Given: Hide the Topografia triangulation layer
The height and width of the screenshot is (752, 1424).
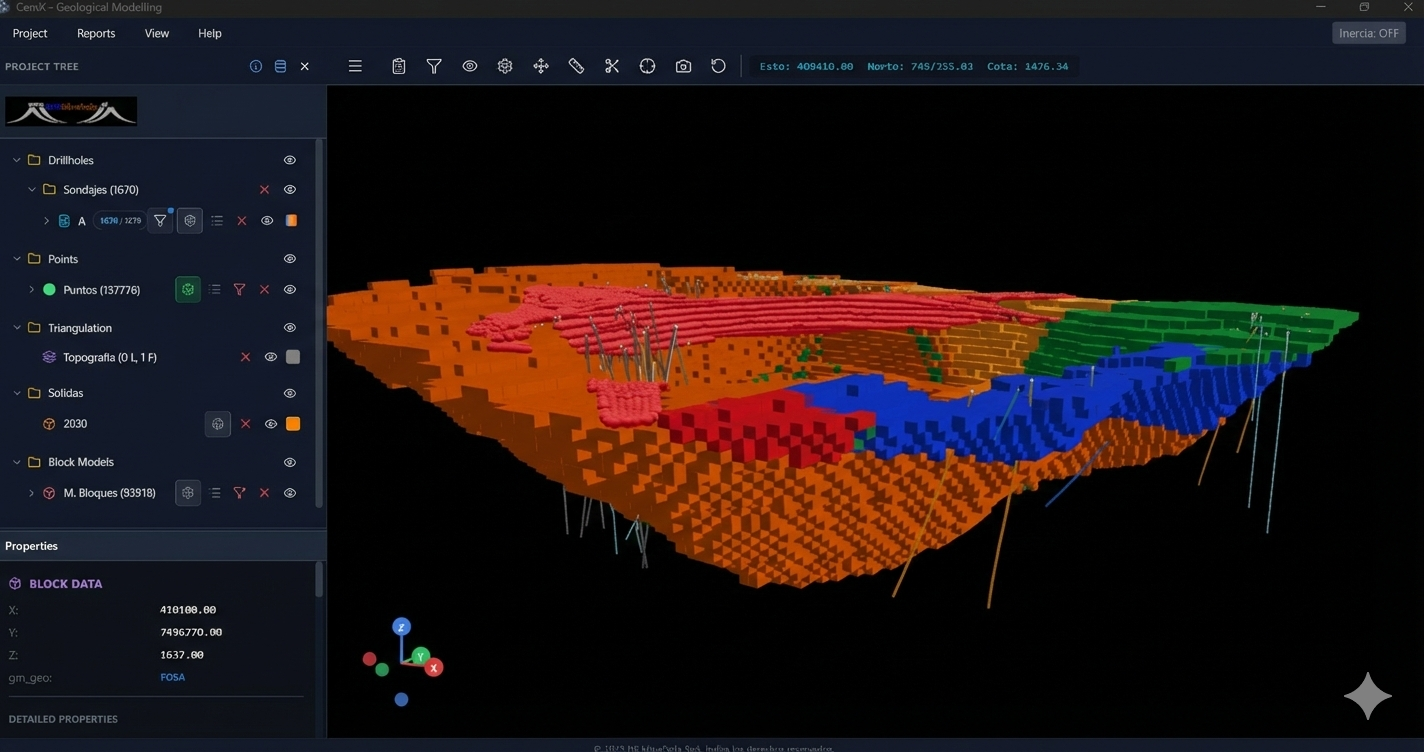Looking at the screenshot, I should (270, 357).
